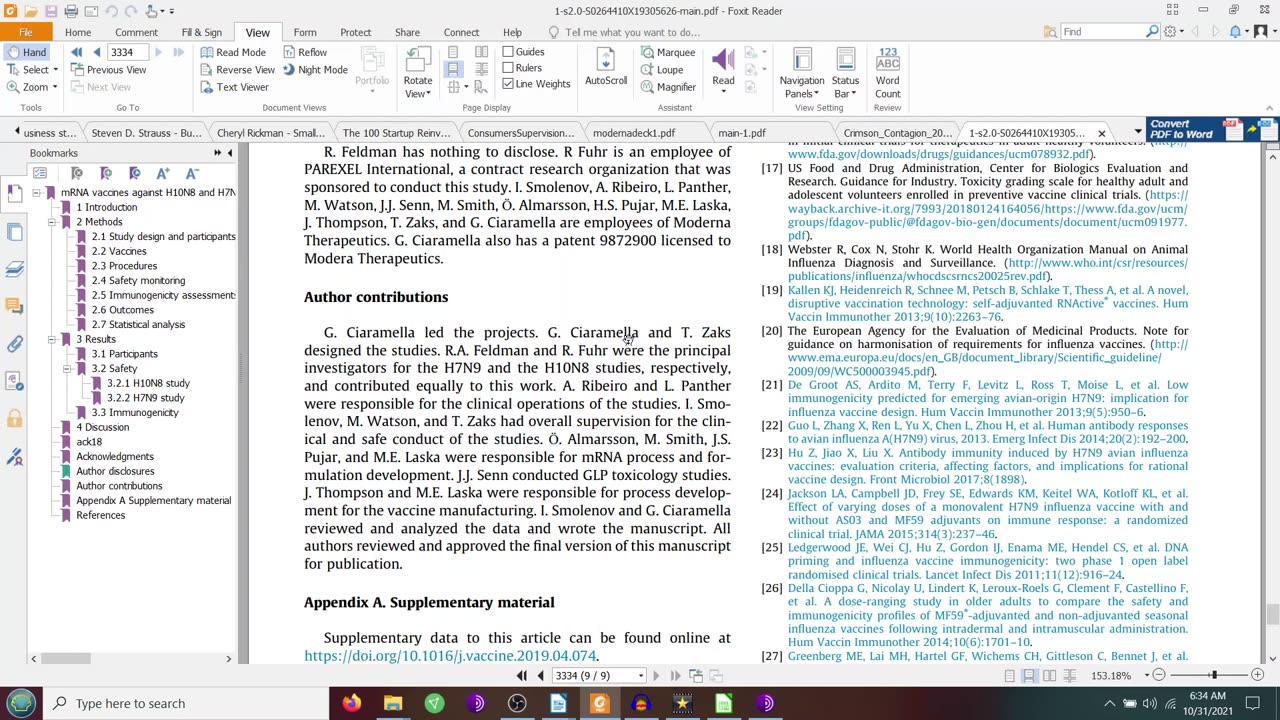The height and width of the screenshot is (720, 1280).
Task: Toggle Night Mode
Action: tap(315, 70)
